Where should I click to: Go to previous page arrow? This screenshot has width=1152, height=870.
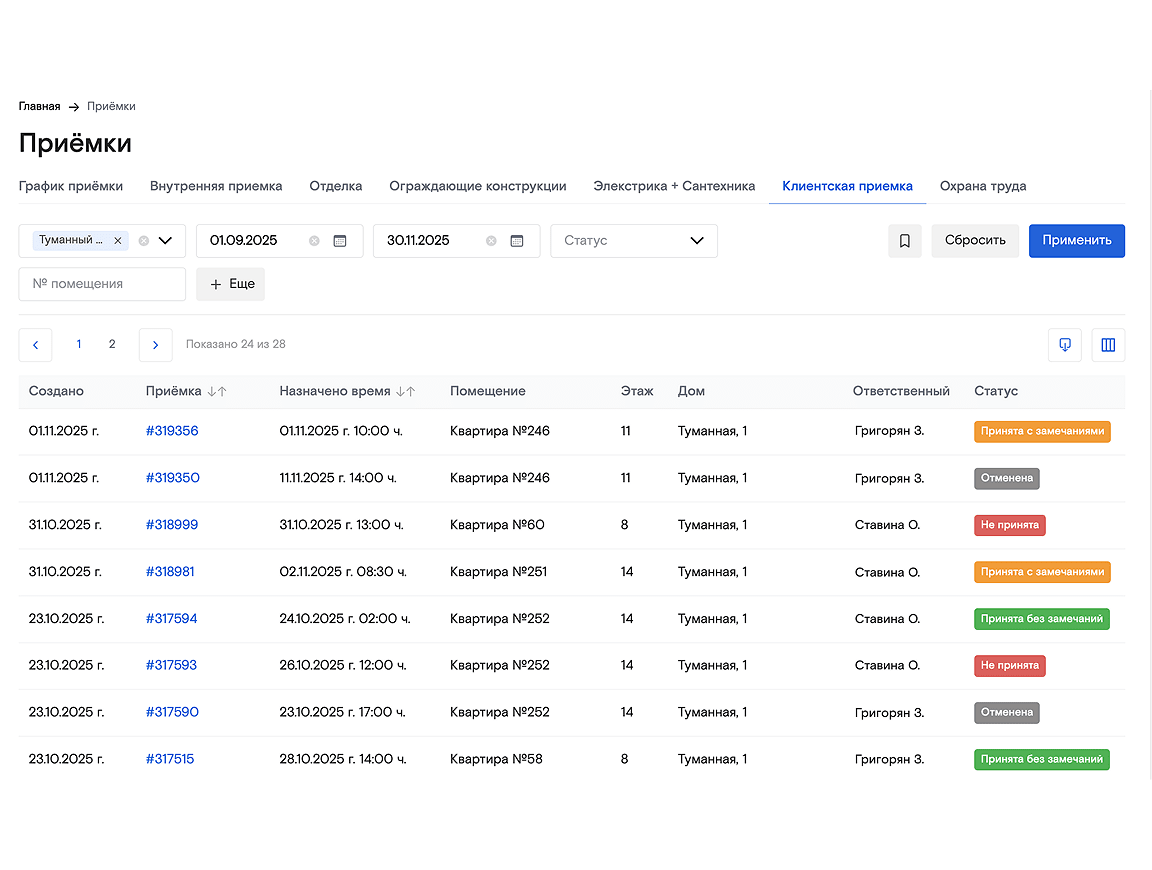[x=35, y=345]
